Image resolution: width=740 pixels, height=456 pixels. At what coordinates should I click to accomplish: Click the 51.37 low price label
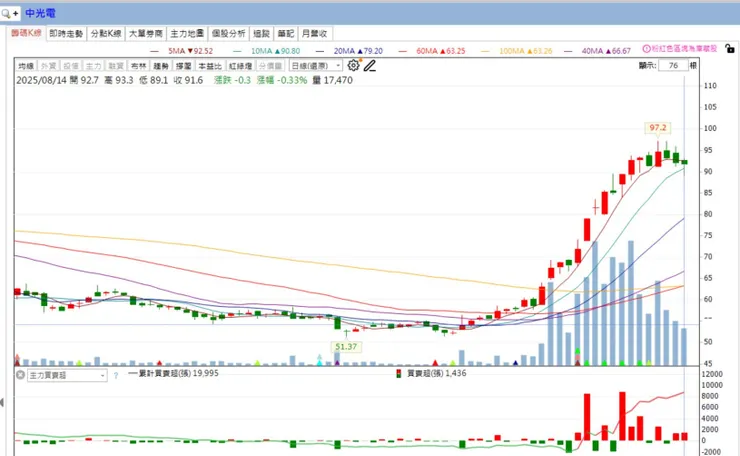tap(346, 346)
